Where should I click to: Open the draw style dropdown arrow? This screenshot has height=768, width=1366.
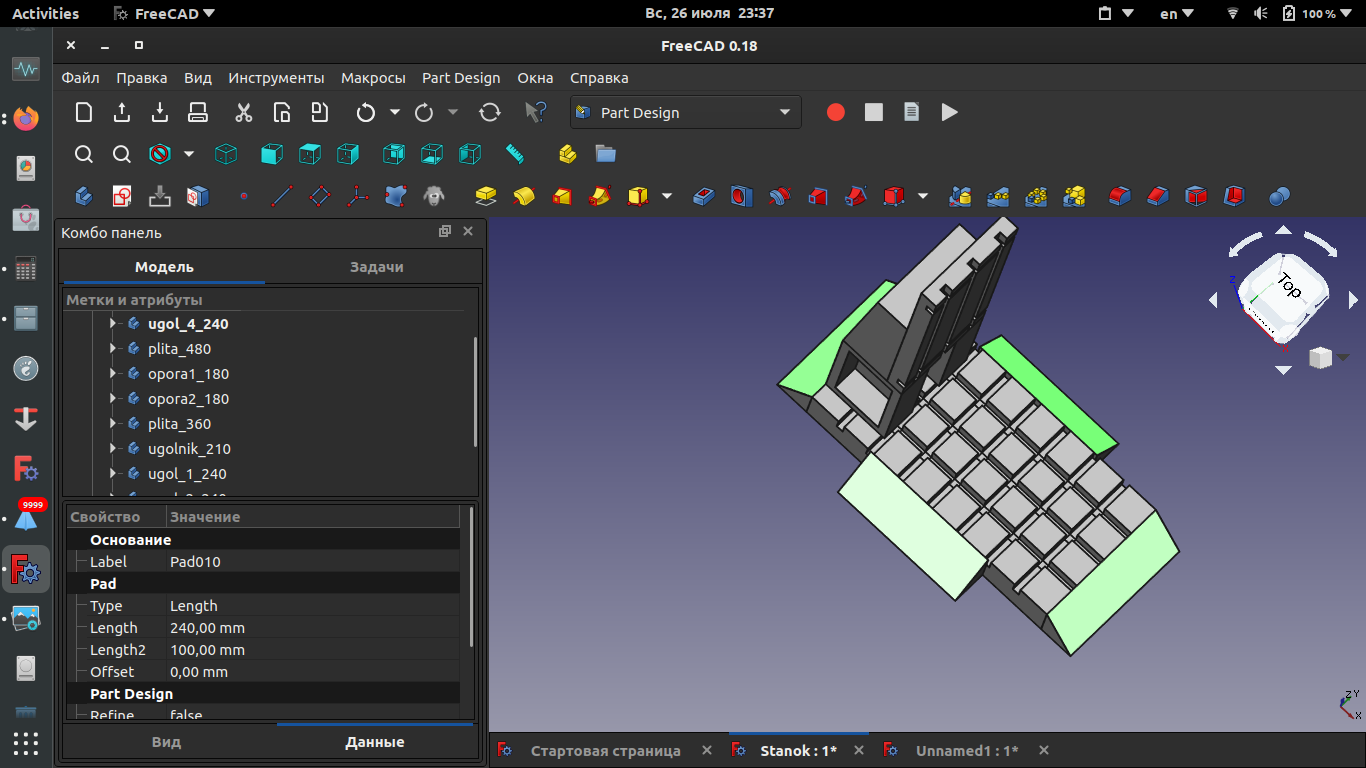tap(188, 154)
